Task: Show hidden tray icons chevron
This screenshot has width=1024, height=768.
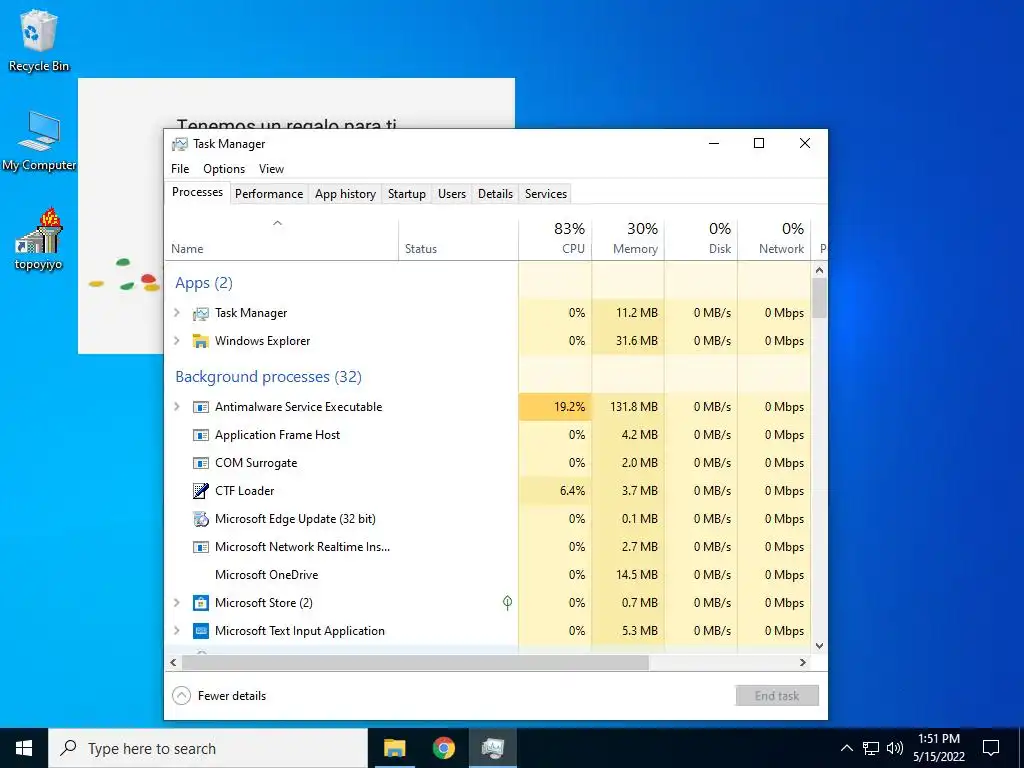Action: point(846,748)
